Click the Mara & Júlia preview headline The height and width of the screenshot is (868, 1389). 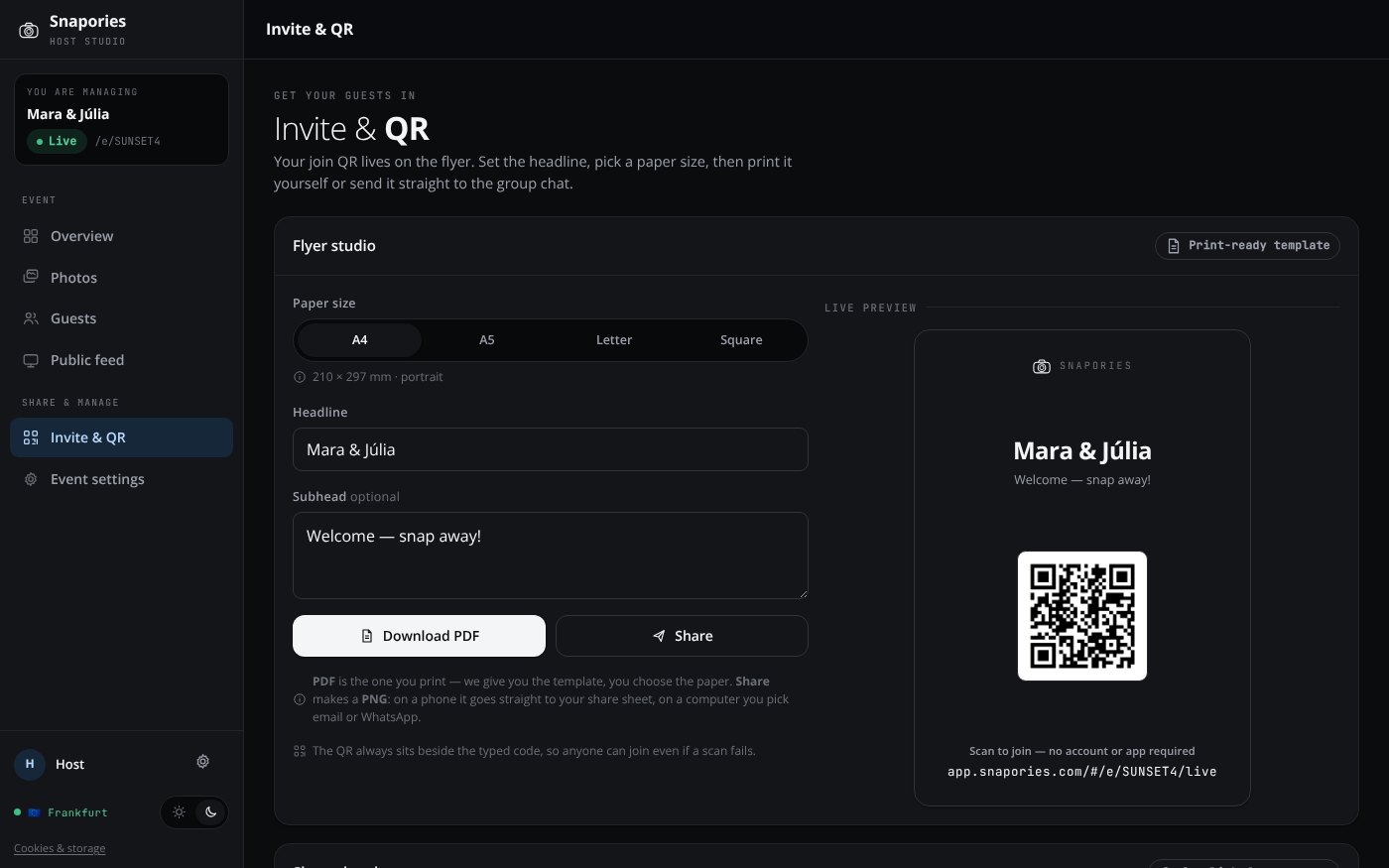coord(1082,451)
